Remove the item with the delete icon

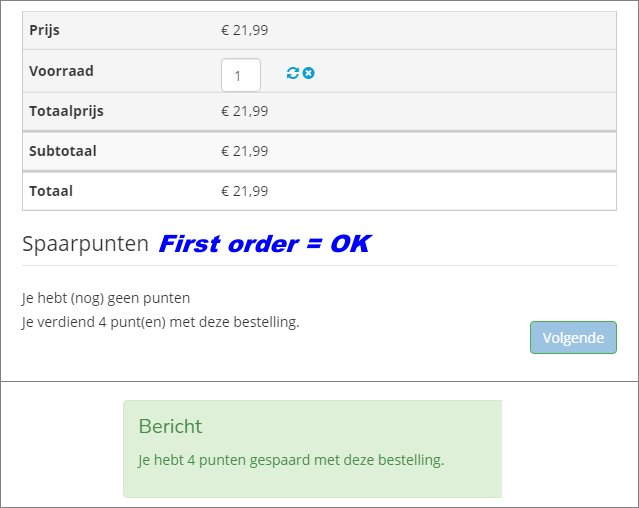click(x=308, y=73)
